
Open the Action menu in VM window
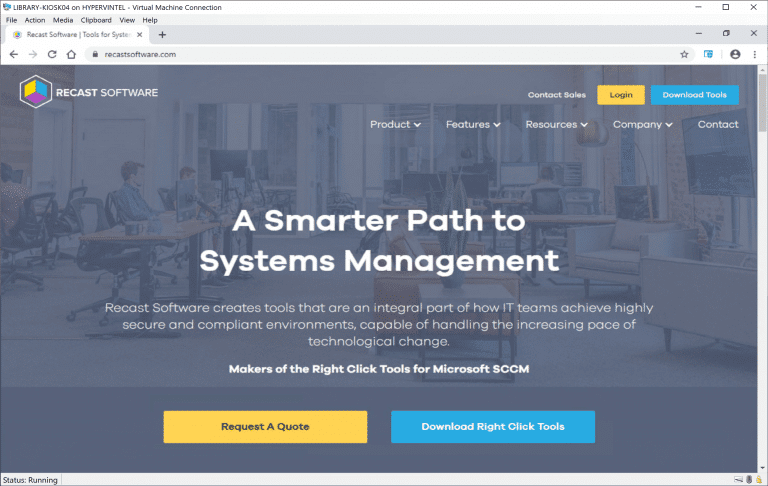(x=35, y=20)
